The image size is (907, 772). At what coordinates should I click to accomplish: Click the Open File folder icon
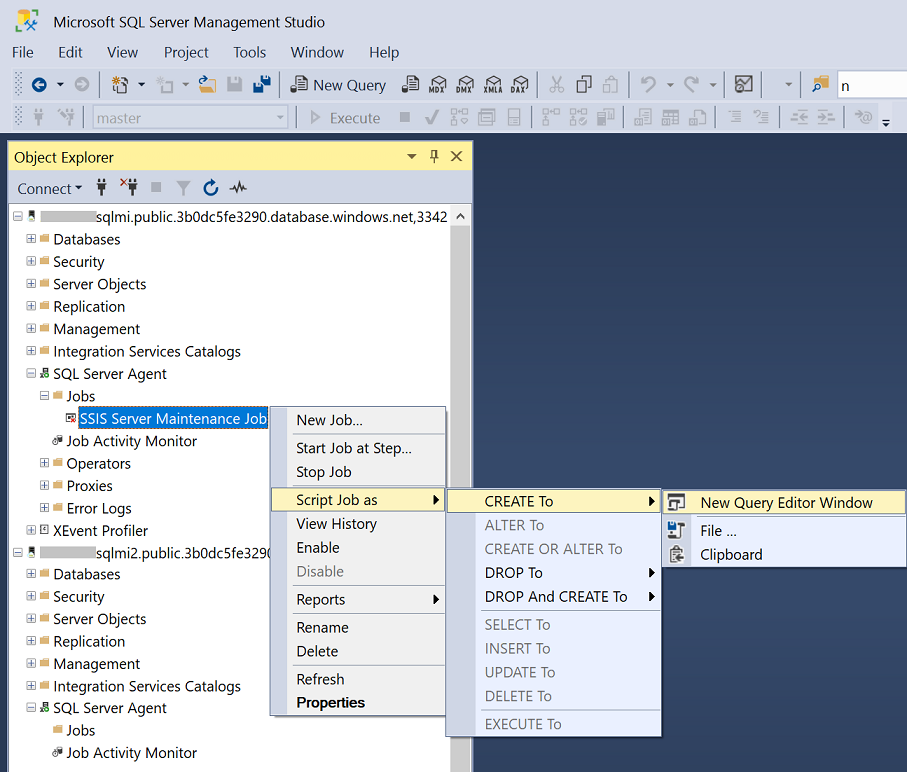pyautogui.click(x=207, y=85)
